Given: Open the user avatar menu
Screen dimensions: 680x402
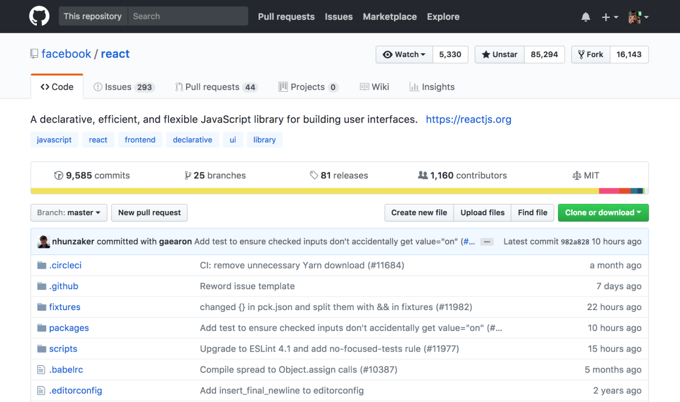Looking at the screenshot, I should click(638, 17).
